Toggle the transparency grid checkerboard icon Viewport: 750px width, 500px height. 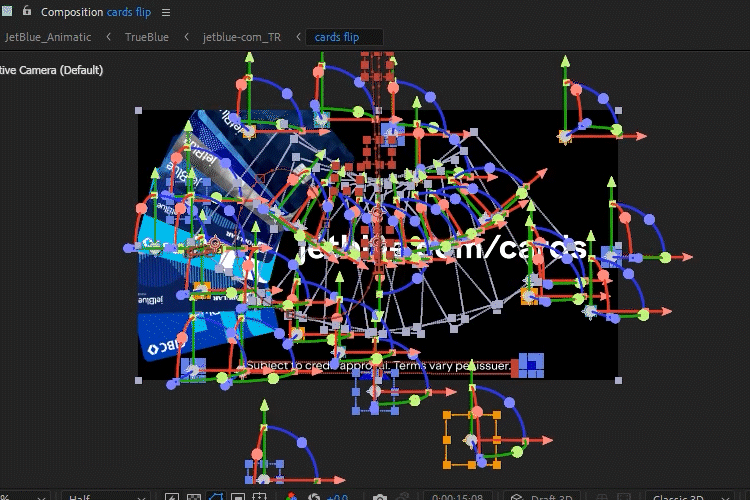tap(194, 497)
